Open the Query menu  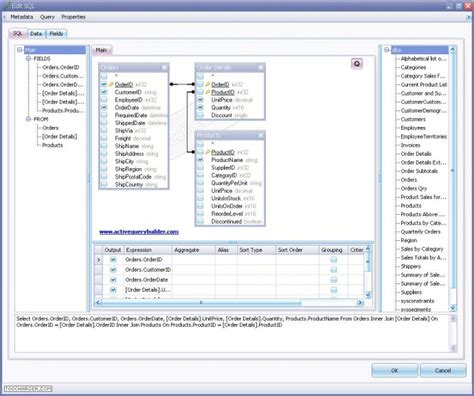pos(47,17)
